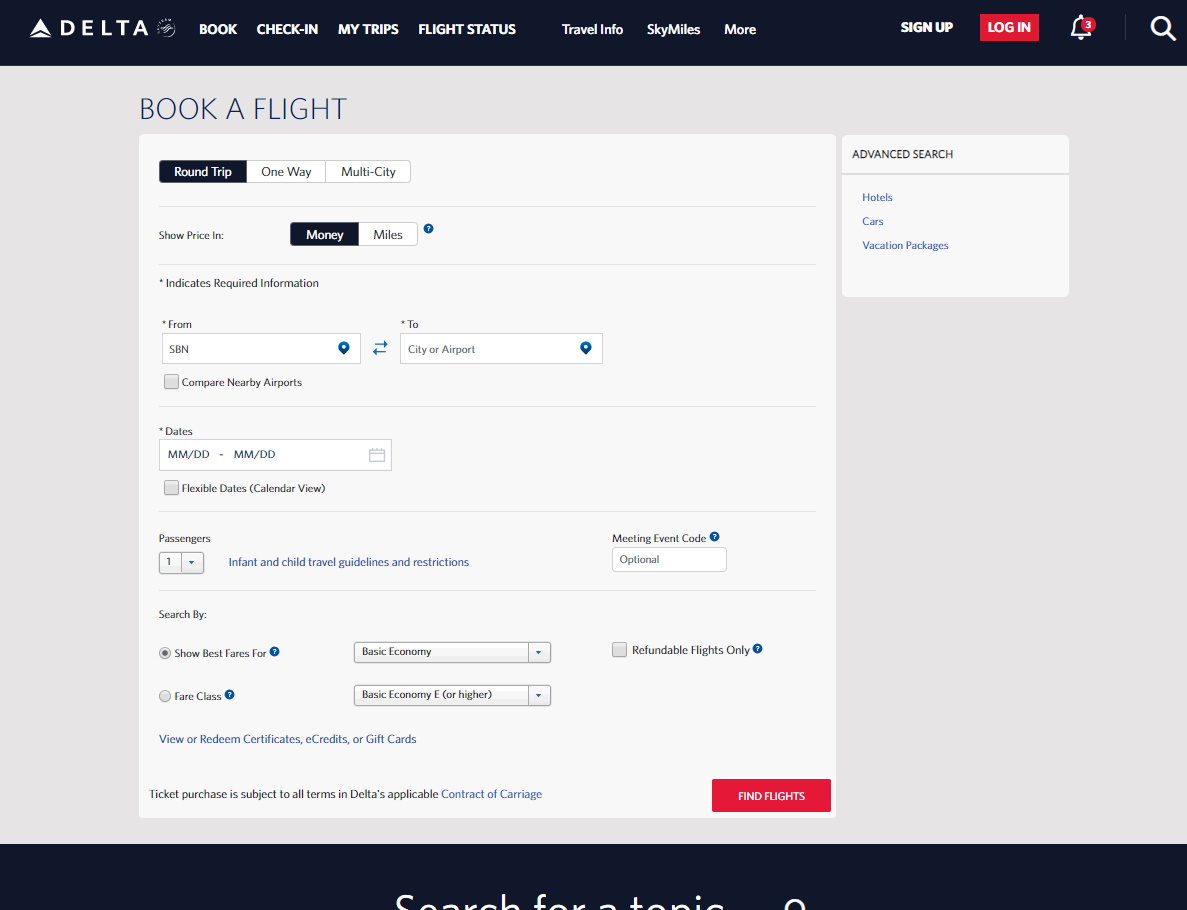Open Vacation Packages link
The height and width of the screenshot is (910, 1187).
pyautogui.click(x=905, y=245)
